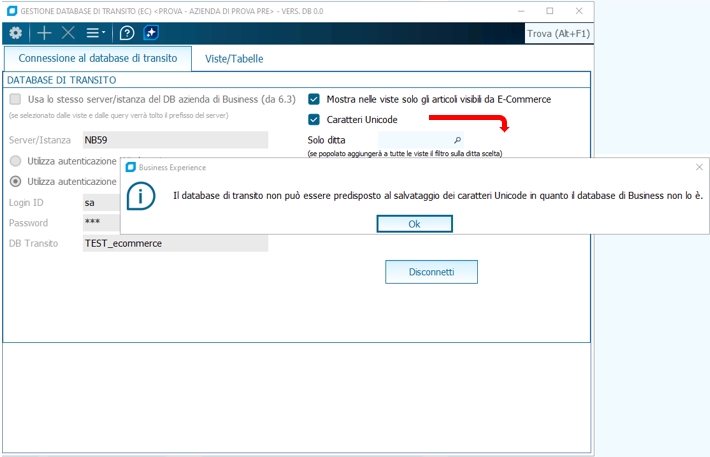Minimize the Gestione Database di Transito window

pos(521,11)
